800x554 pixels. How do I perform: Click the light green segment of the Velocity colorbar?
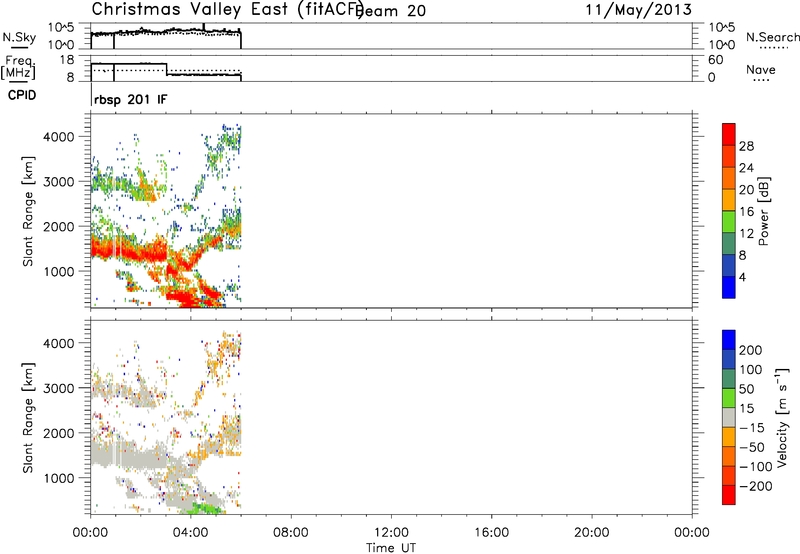(x=729, y=398)
